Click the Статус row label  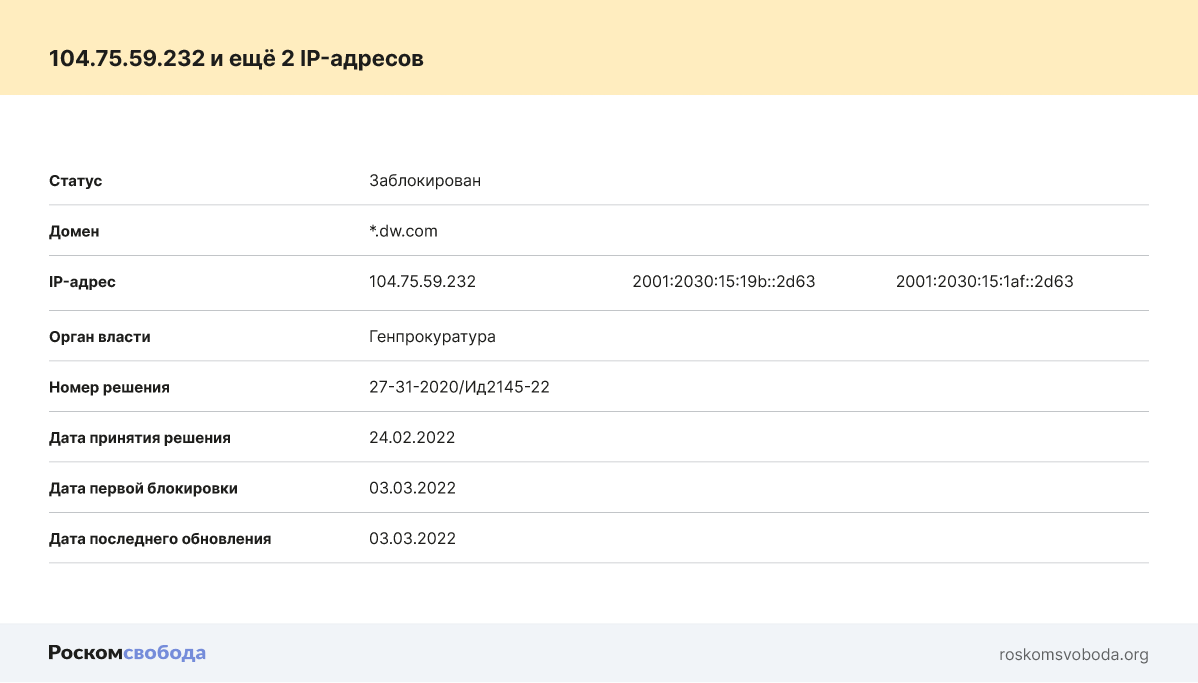click(76, 181)
